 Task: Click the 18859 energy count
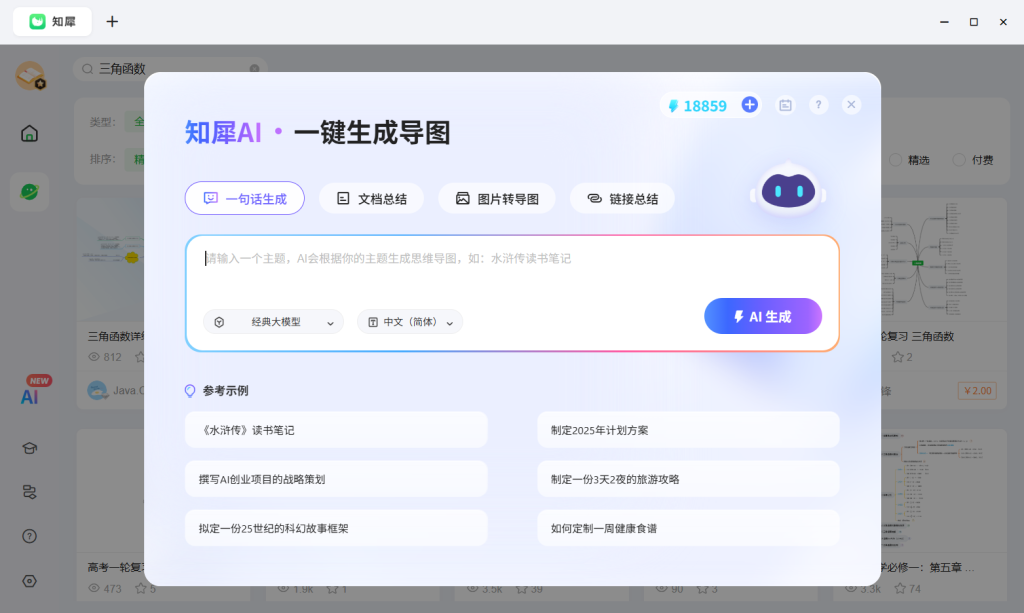705,106
